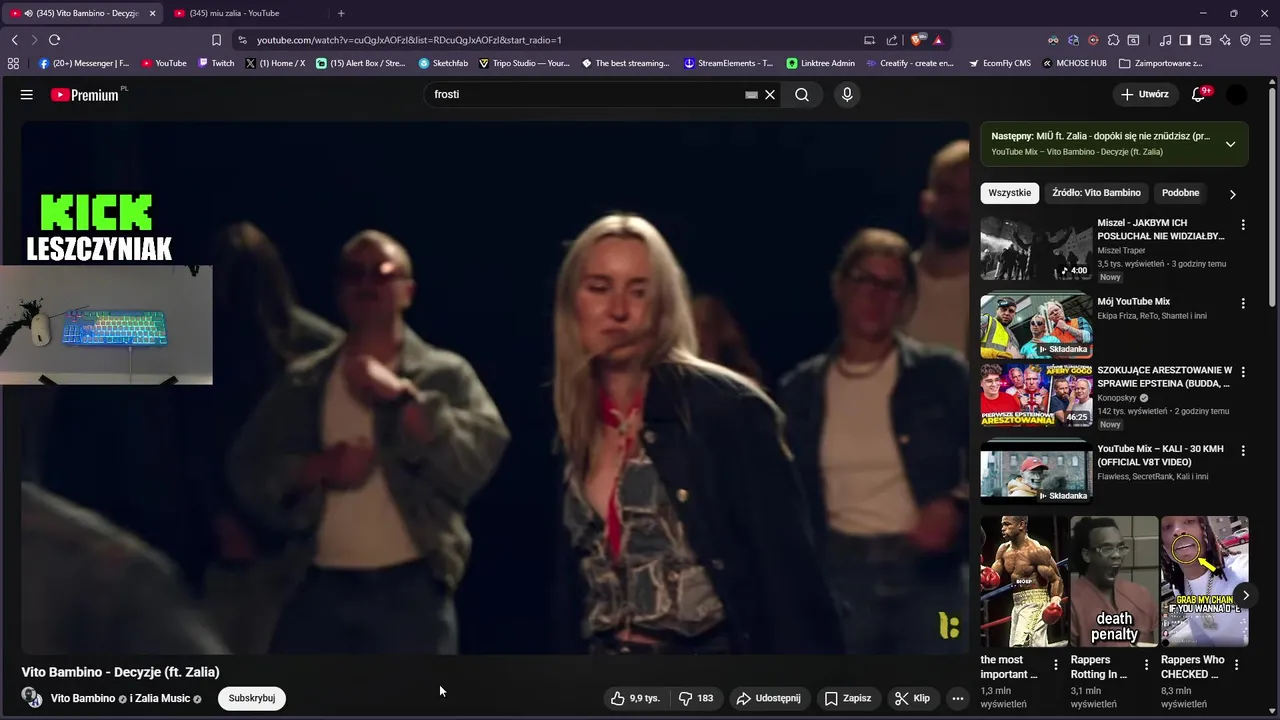Screen dimensions: 1280x720
Task: Open site settings icon in address bar
Action: (241, 40)
